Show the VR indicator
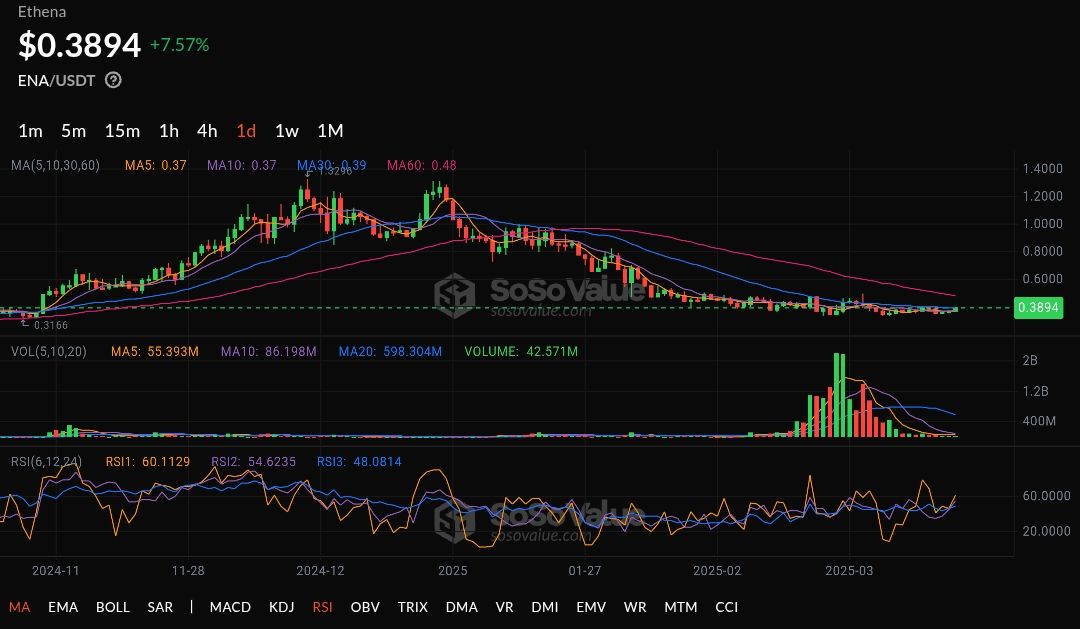Viewport: 1080px width, 629px height. point(504,607)
